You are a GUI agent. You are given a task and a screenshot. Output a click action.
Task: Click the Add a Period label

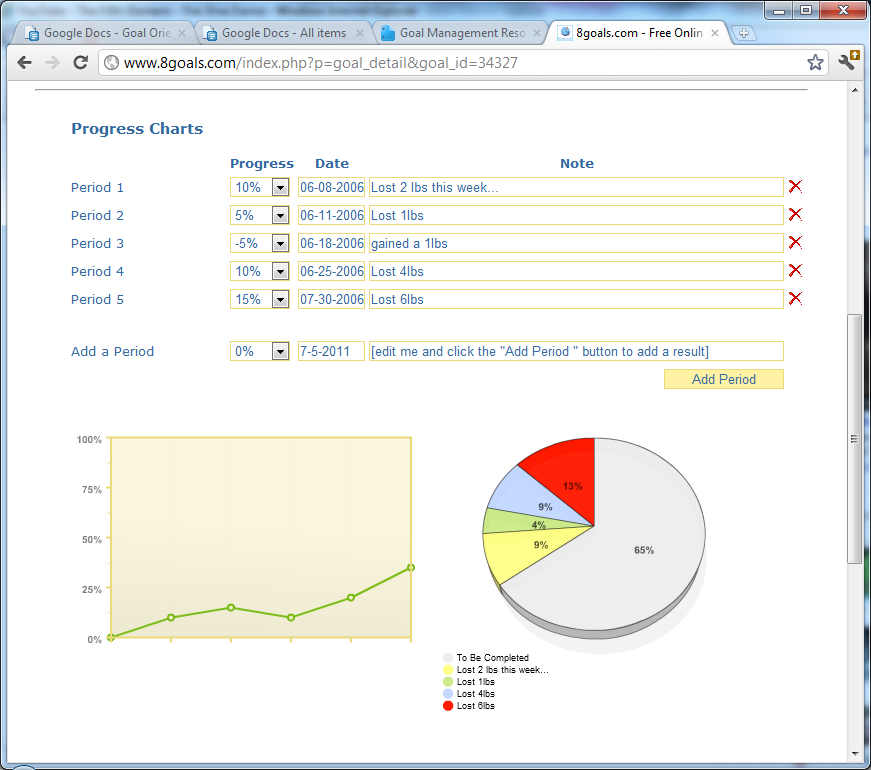pyautogui.click(x=112, y=351)
